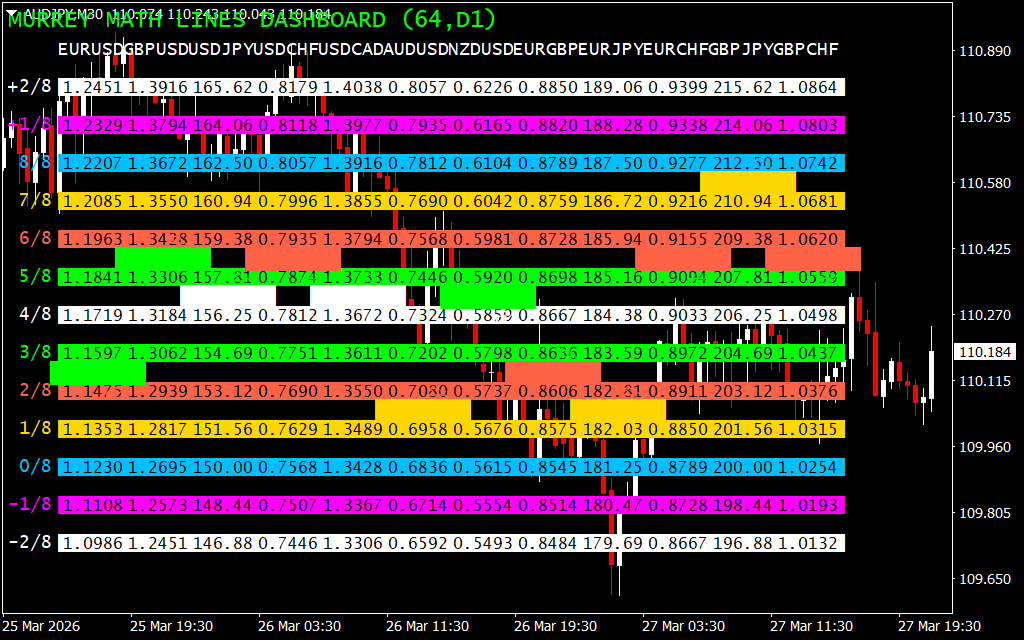Image resolution: width=1024 pixels, height=640 pixels.
Task: Click the 4/8 row label
Action: (x=35, y=314)
